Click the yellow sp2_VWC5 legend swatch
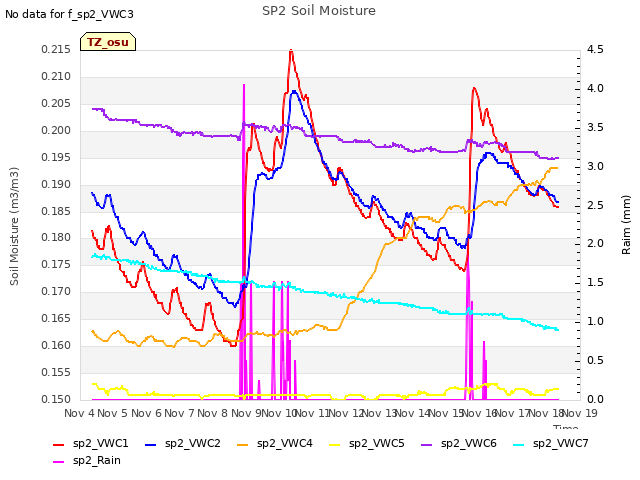640x480 pixels. click(335, 445)
